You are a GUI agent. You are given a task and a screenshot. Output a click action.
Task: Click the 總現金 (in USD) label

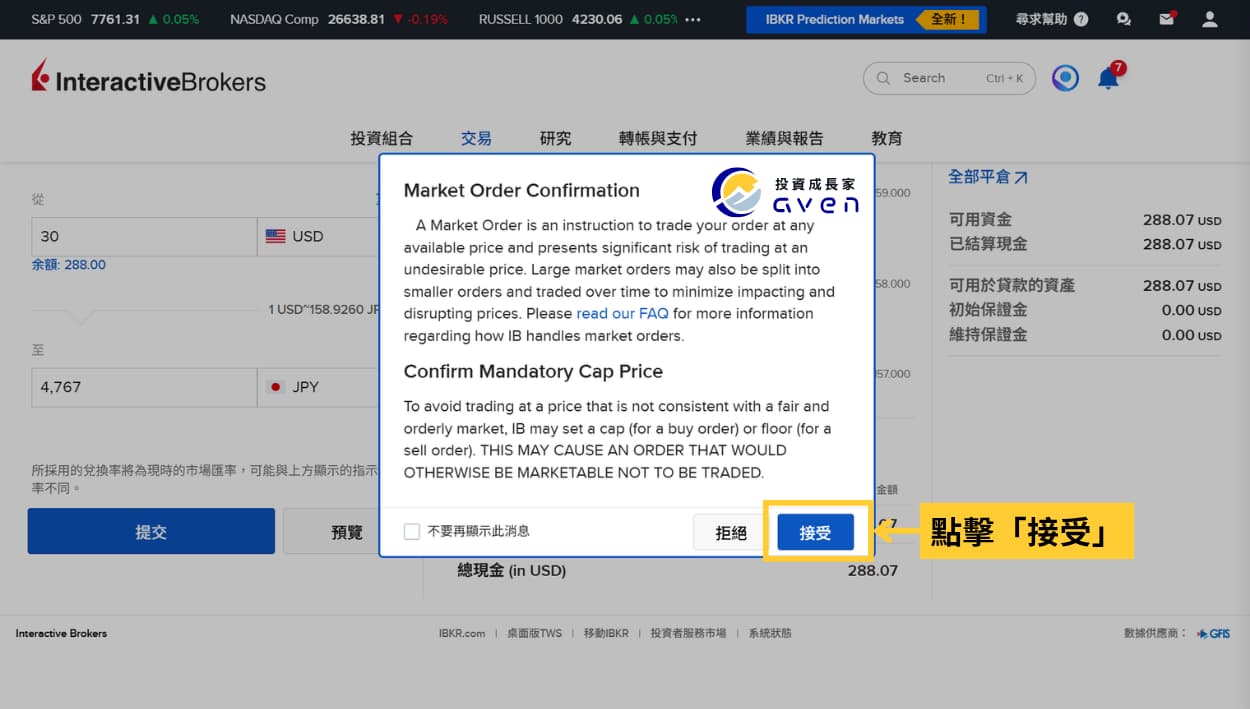pos(511,570)
